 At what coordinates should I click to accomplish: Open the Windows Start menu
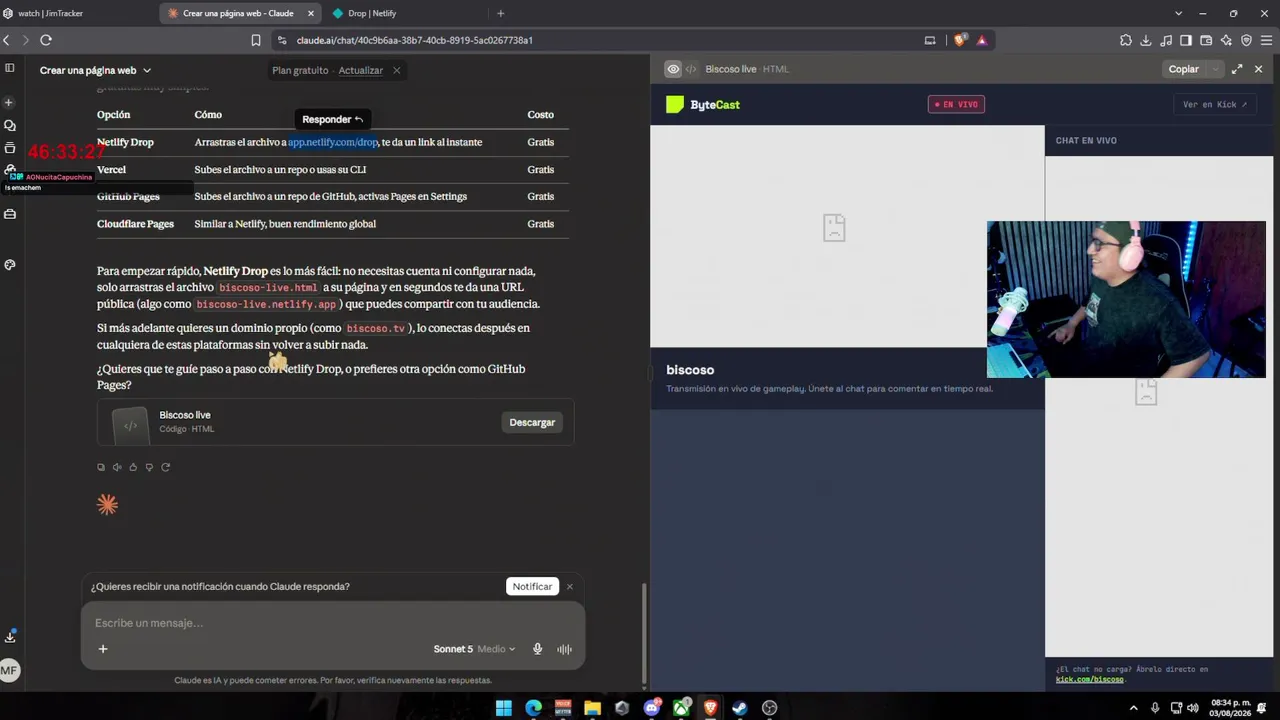click(504, 708)
